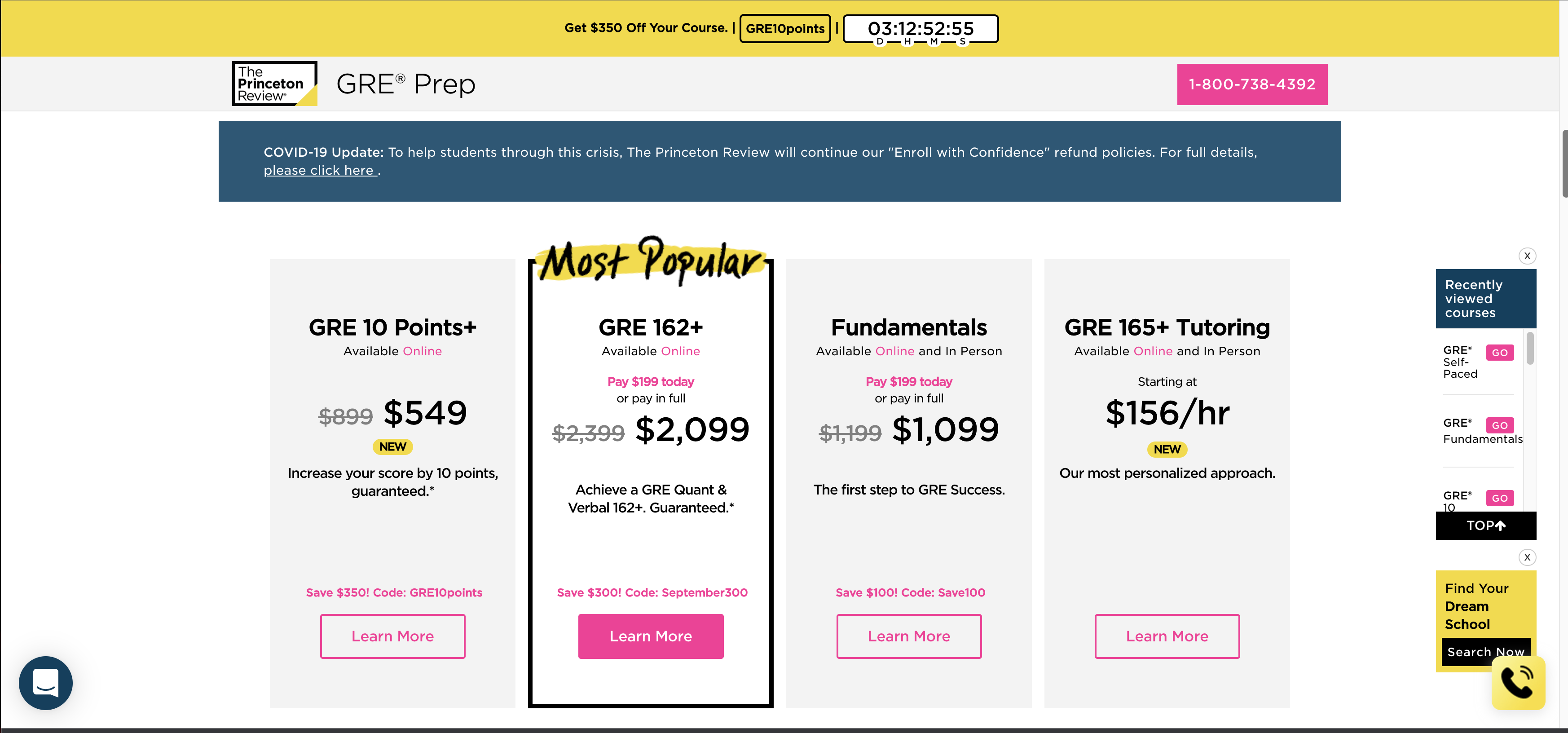Click The Princeton Review logo

coord(274,84)
